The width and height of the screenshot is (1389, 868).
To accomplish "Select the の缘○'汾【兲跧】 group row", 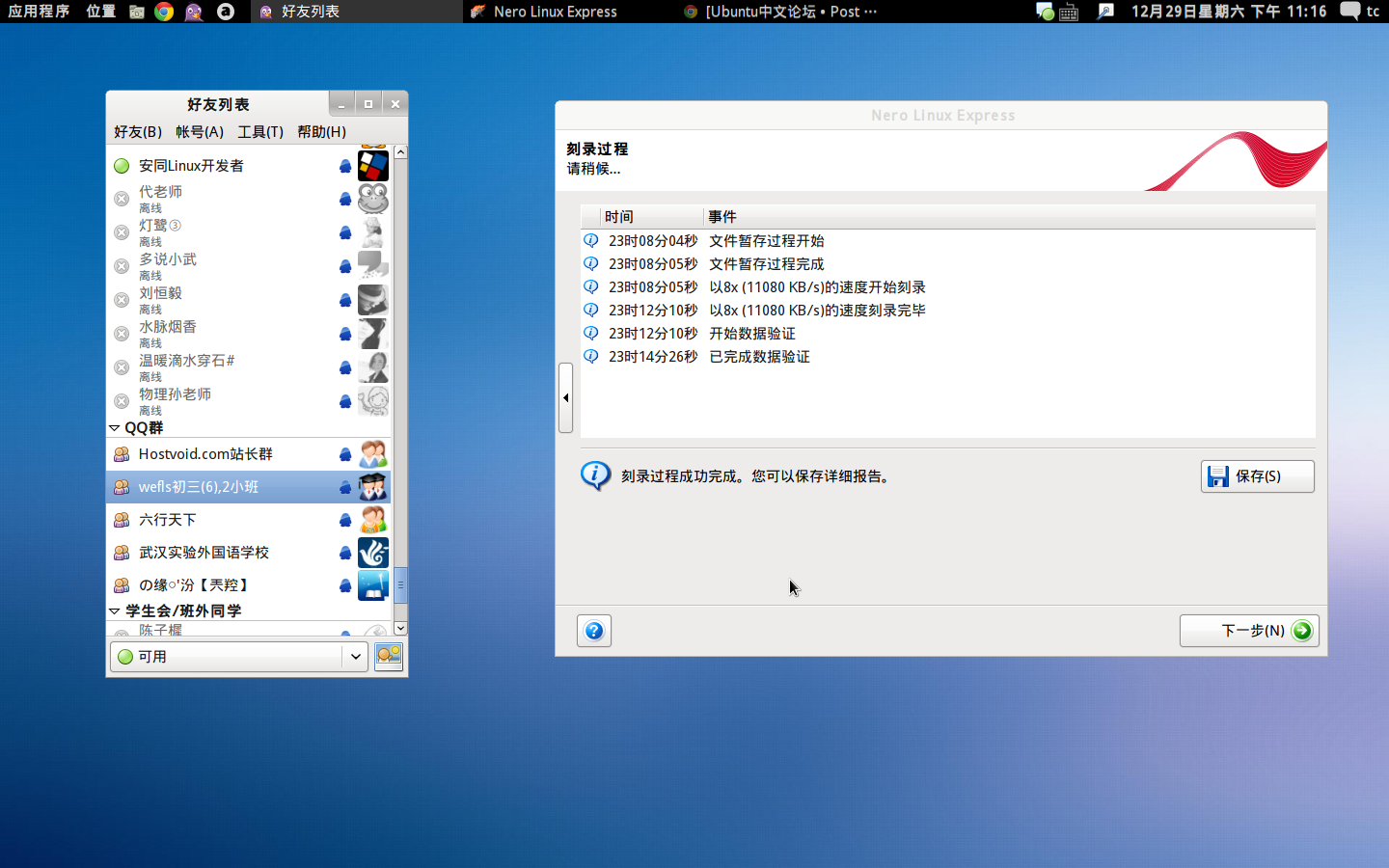I will point(249,585).
